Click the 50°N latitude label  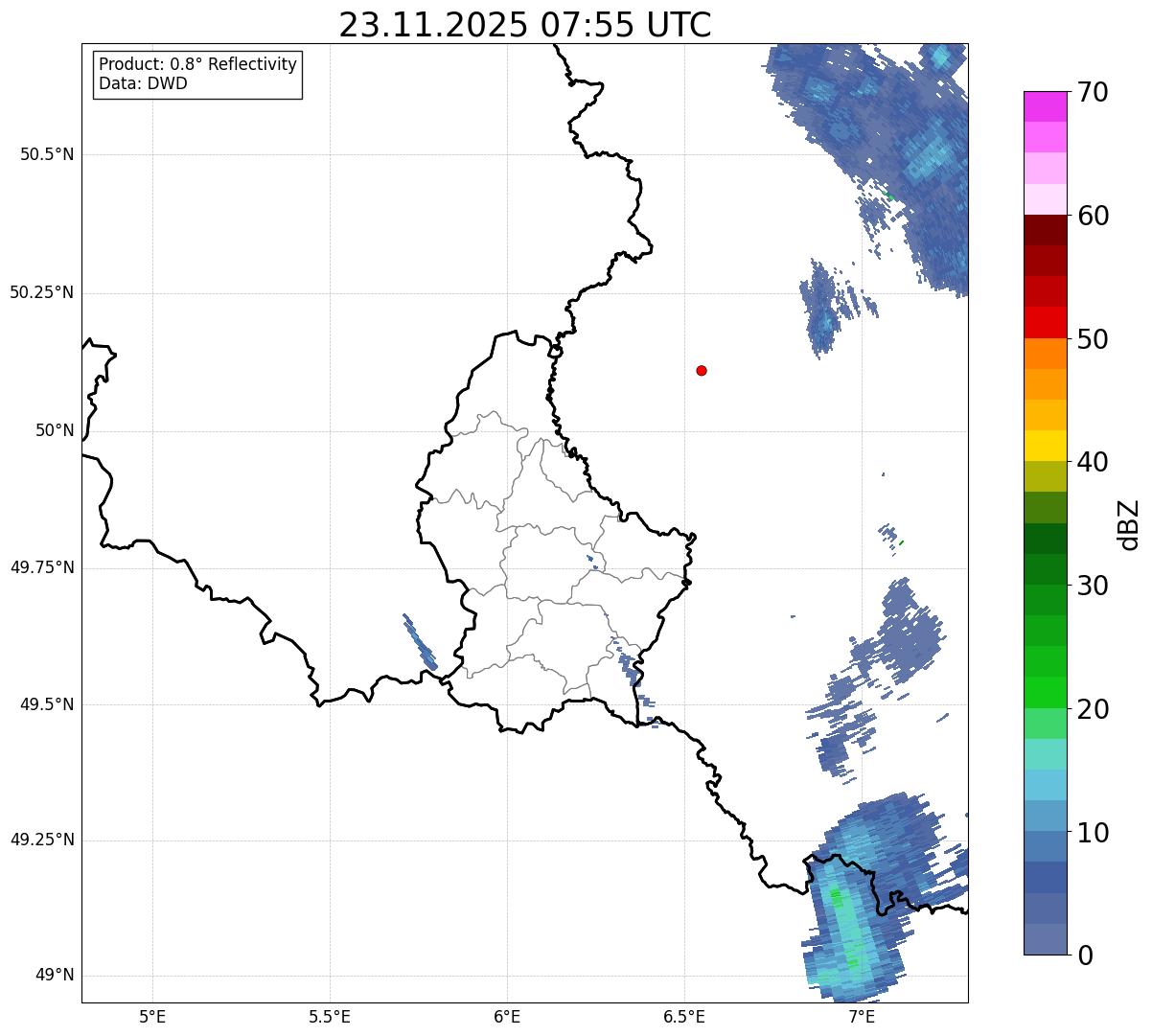[x=55, y=430]
